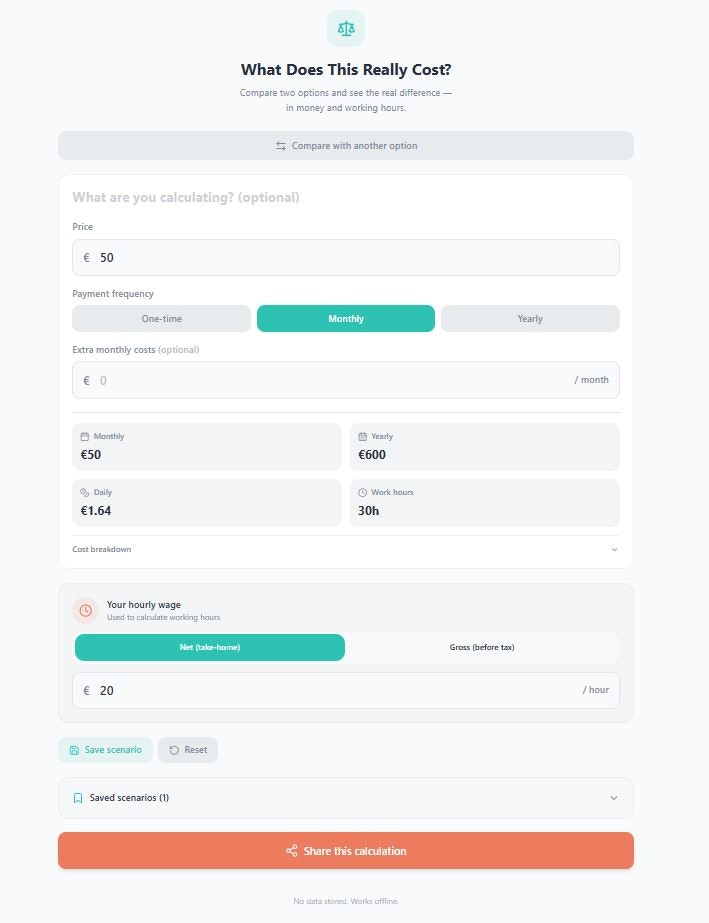
Task: Click the Extra monthly costs input field
Action: pos(300,380)
